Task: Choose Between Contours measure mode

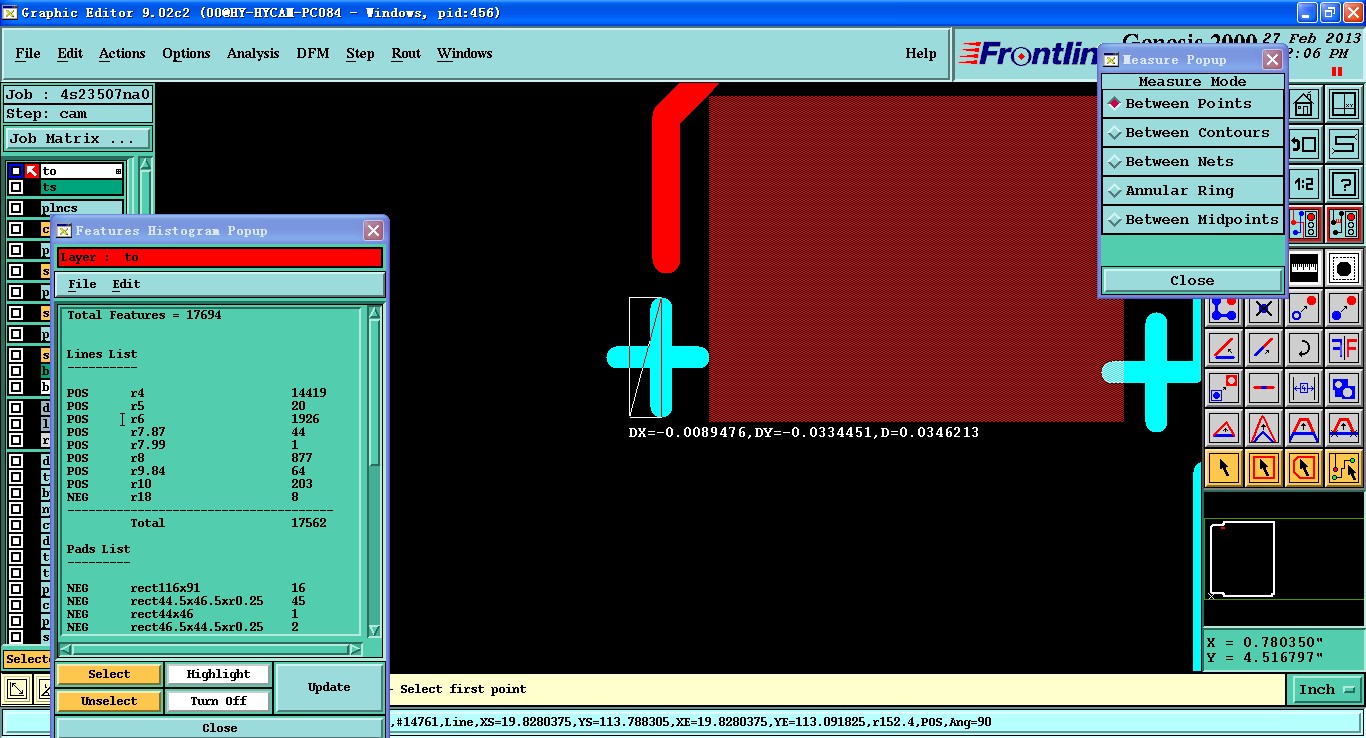Action: 1192,133
